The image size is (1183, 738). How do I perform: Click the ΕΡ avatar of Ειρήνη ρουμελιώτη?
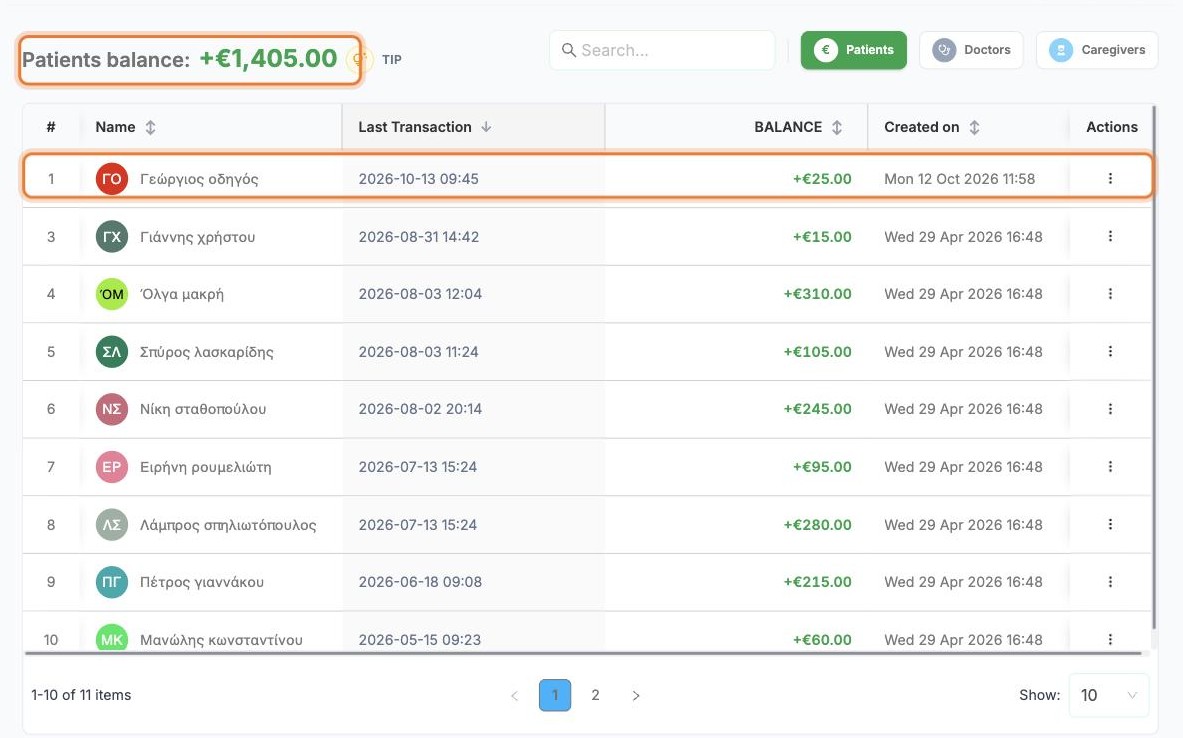tap(112, 466)
